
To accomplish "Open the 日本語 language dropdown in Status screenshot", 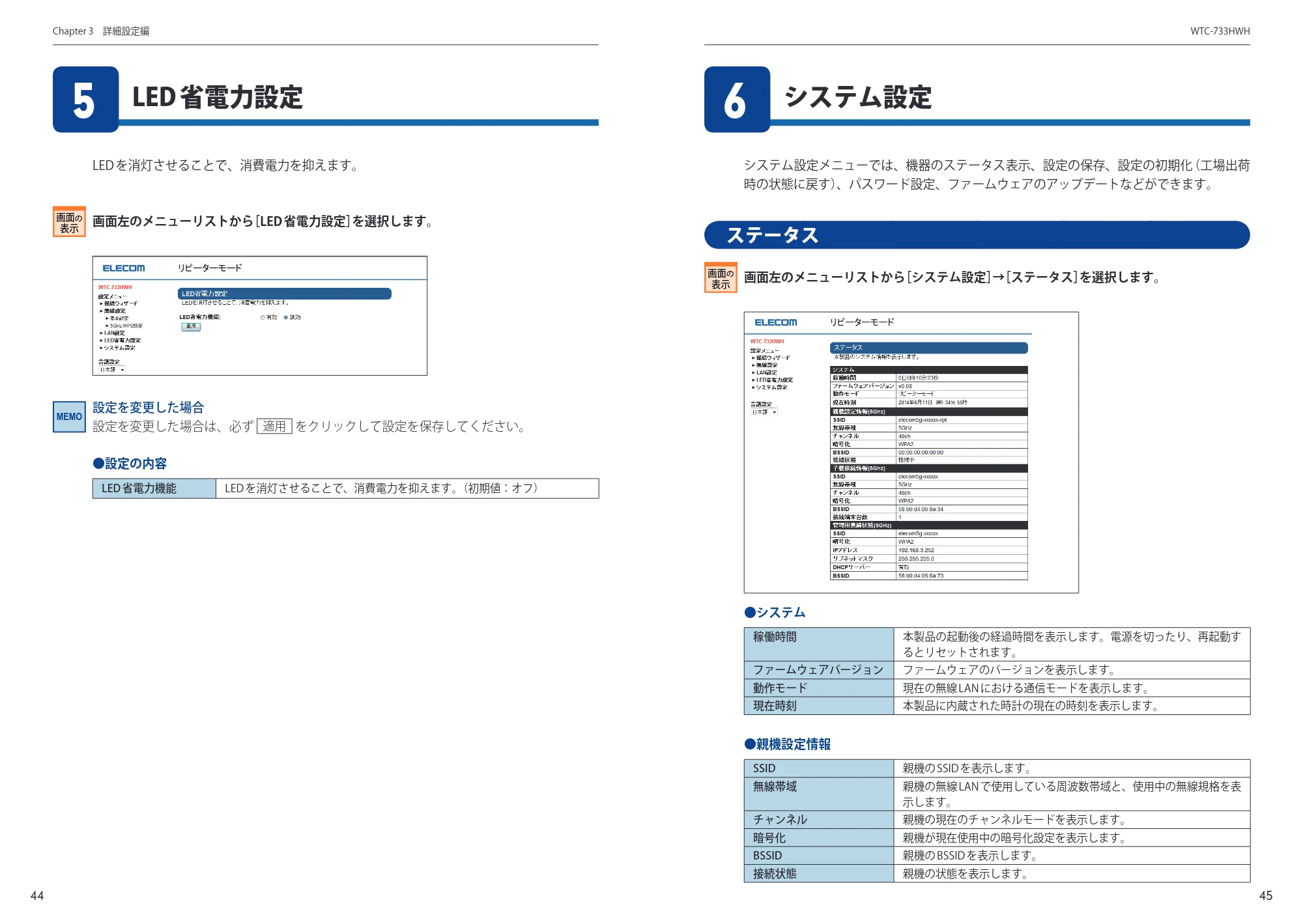I will pos(764,412).
